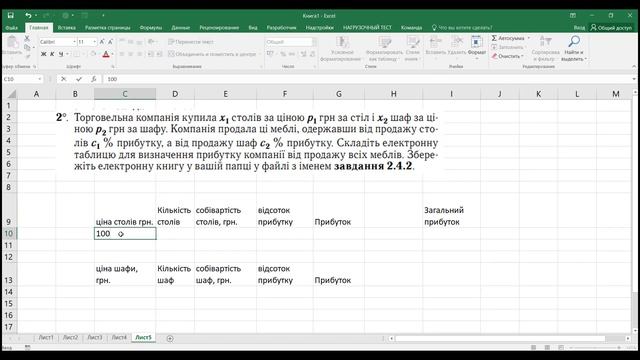This screenshot has height=360, width=640.
Task: Click Insert cells (Вставить) icon in Cells group
Action: (436, 46)
